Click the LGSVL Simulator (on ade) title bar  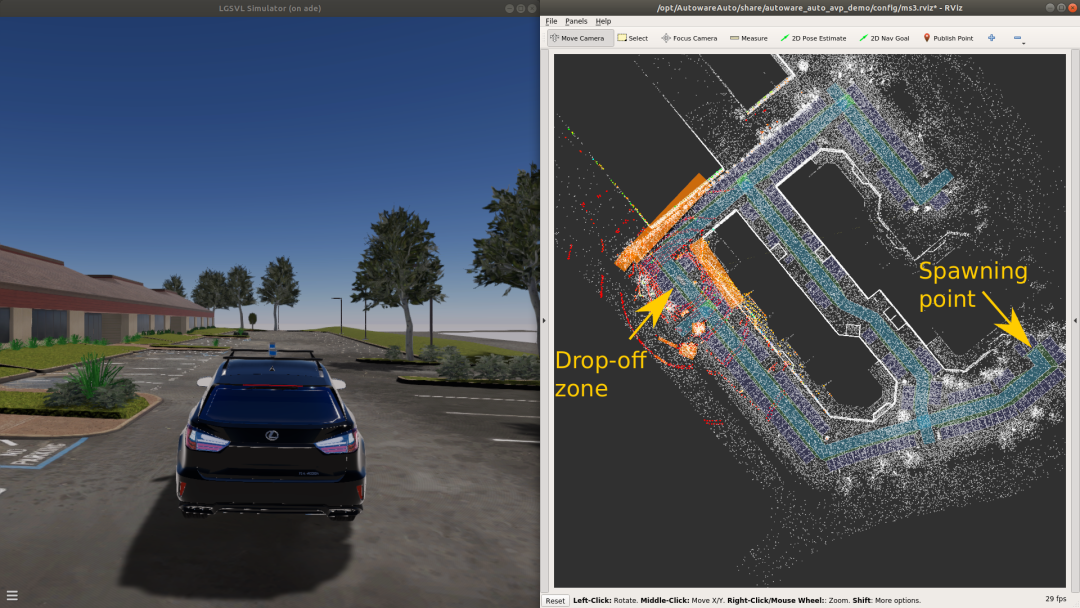click(x=269, y=8)
